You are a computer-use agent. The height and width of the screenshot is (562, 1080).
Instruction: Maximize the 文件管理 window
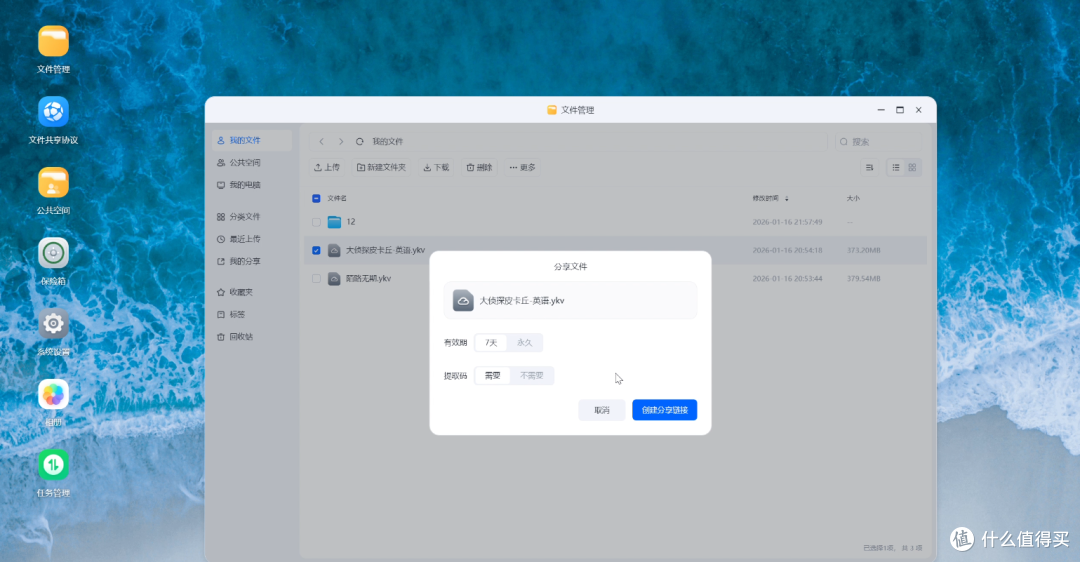(900, 110)
